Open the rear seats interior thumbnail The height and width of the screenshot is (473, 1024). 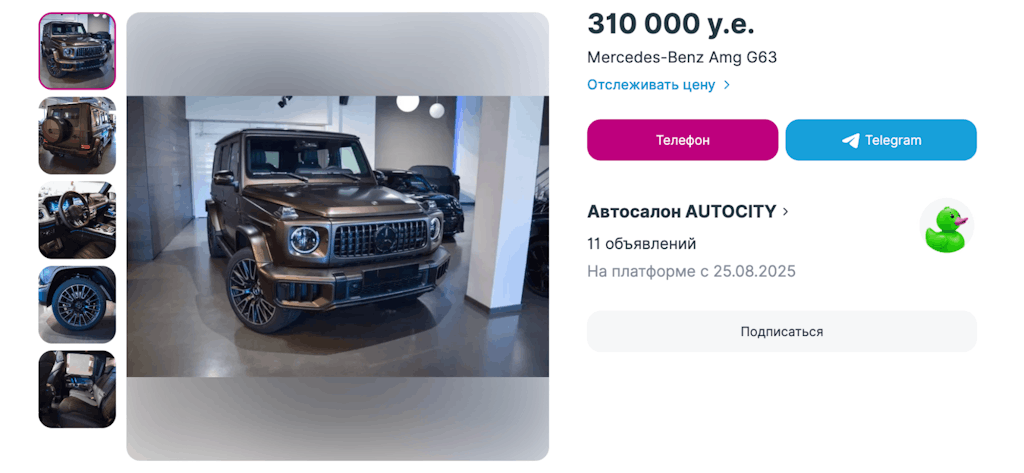tap(77, 389)
